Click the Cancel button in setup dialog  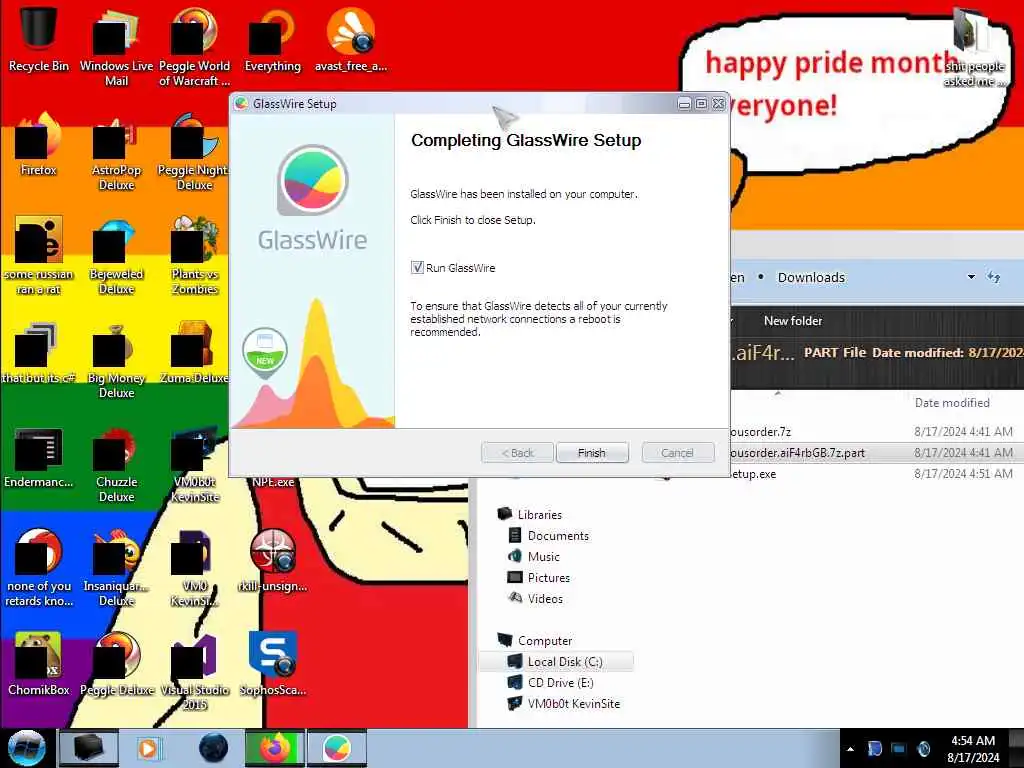point(677,453)
